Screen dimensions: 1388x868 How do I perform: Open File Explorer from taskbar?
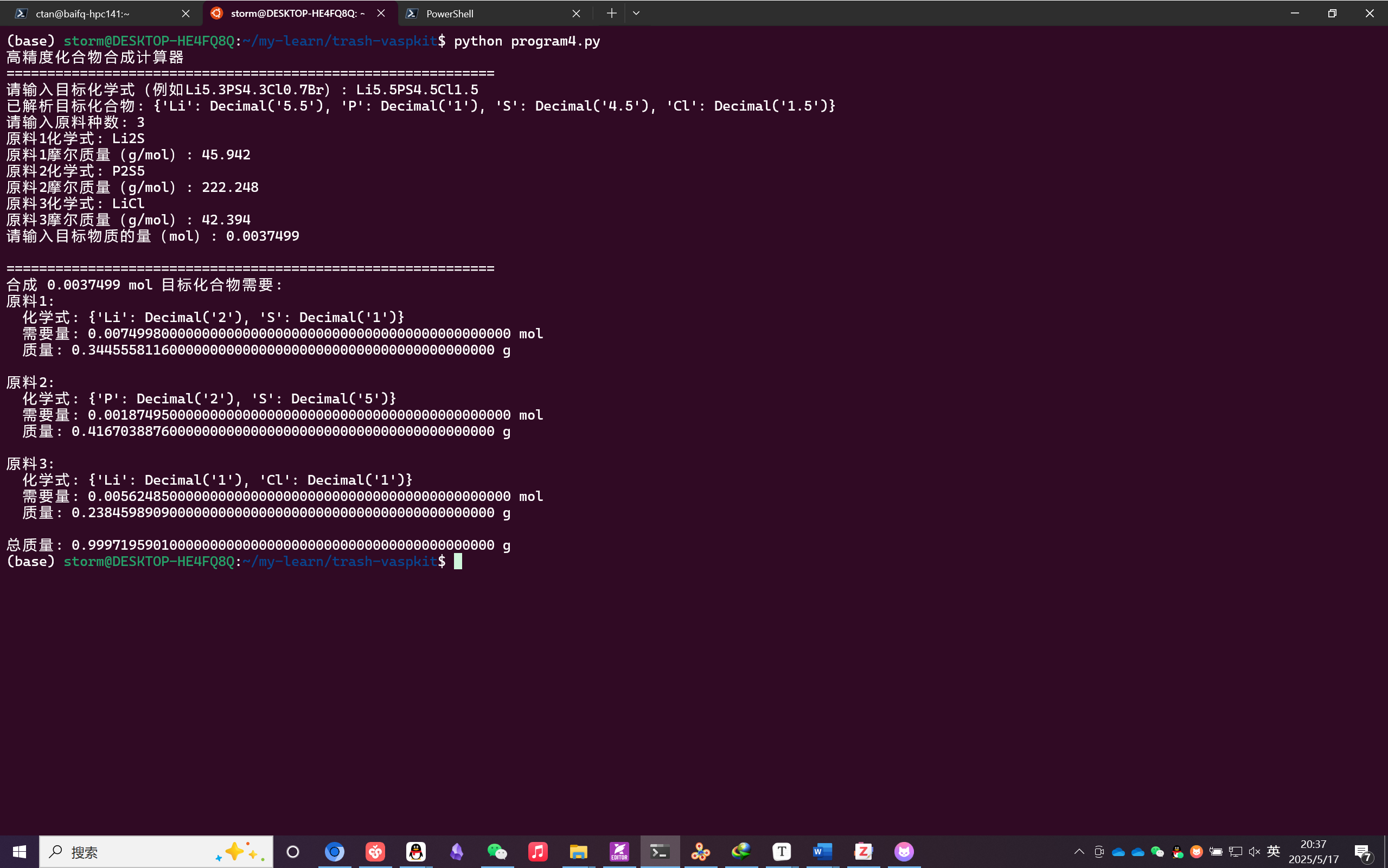578,851
